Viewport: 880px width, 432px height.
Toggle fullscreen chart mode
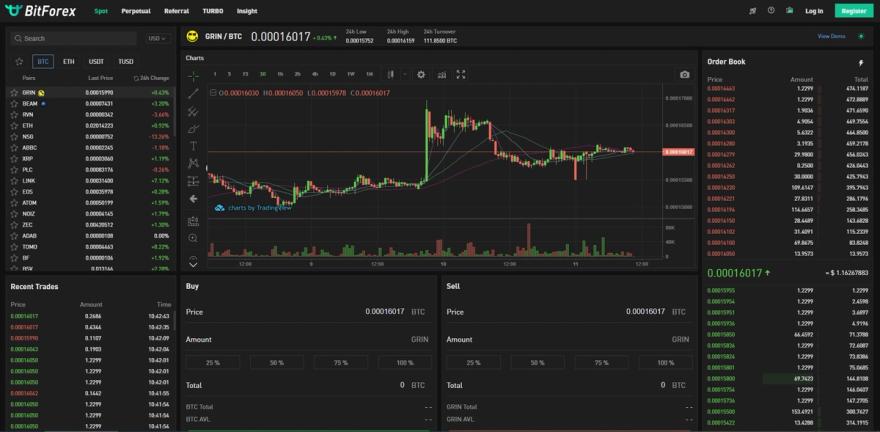point(461,75)
